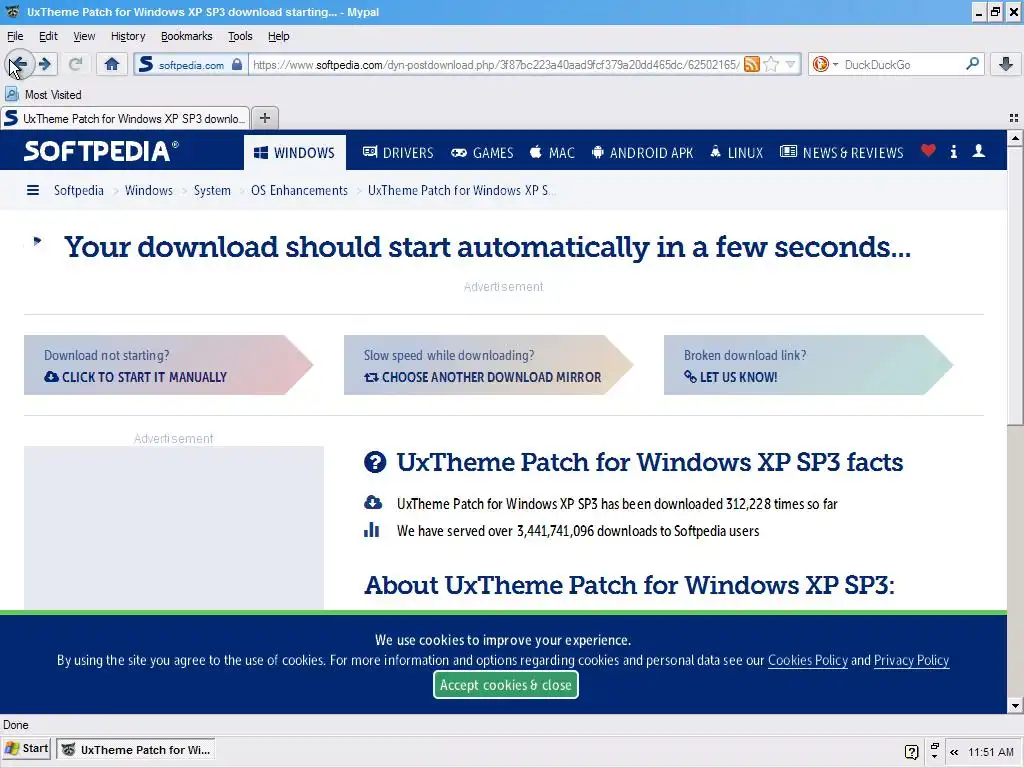
Task: Open the Privacy Policy link
Action: (911, 660)
